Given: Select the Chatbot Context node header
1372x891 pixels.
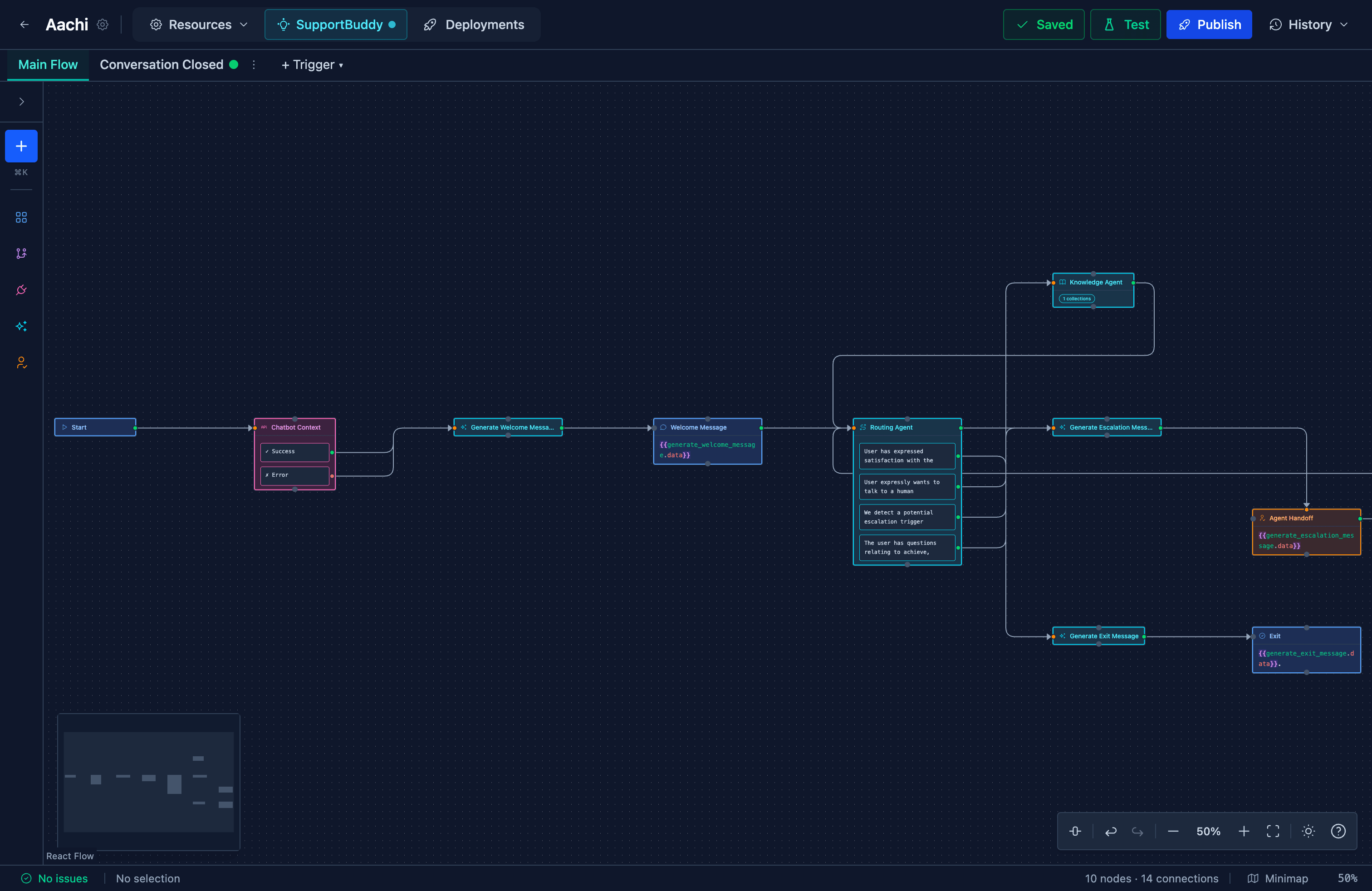Looking at the screenshot, I should 294,427.
